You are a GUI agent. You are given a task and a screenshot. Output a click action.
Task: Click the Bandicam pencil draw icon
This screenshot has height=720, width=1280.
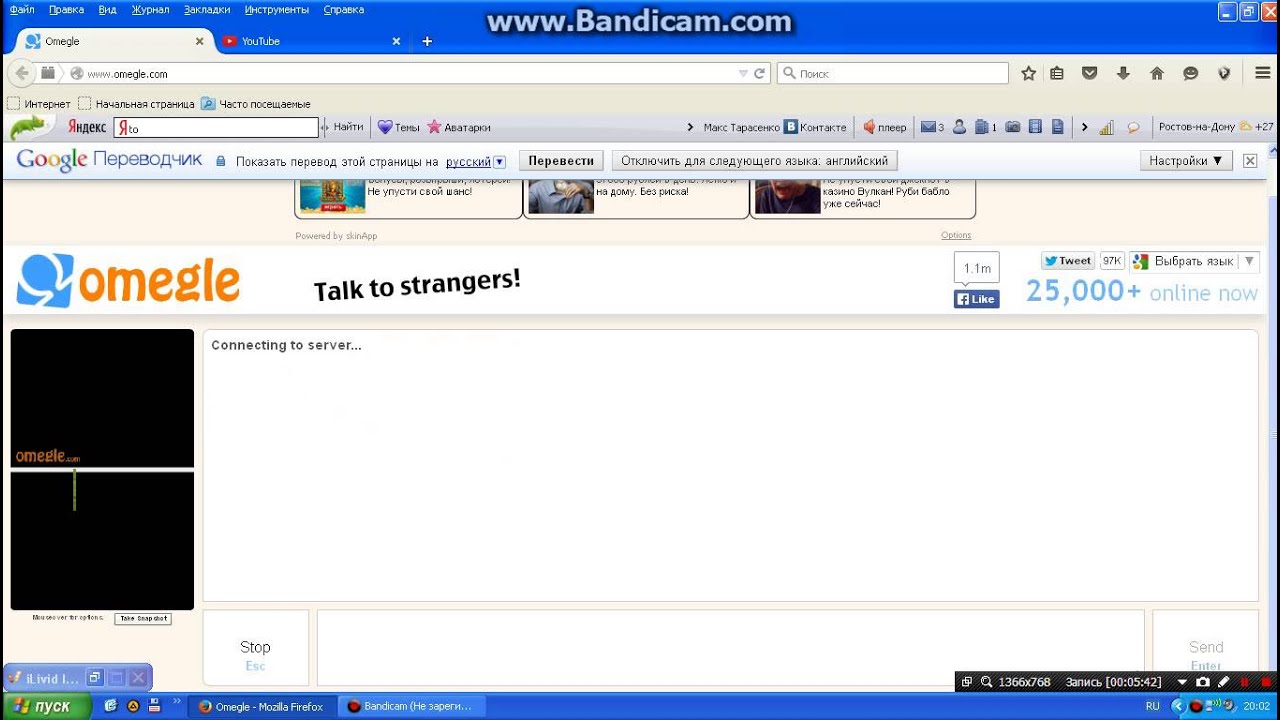tap(1223, 682)
